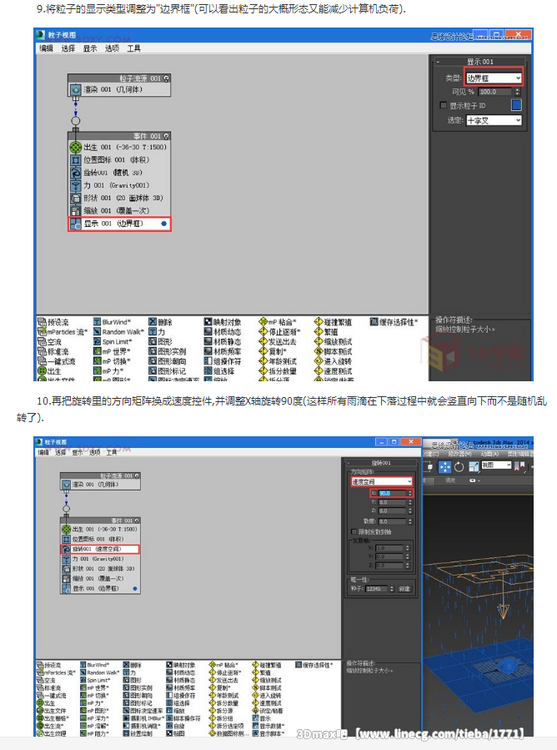Select the 力 001 Gravity operator icon, upper window
The width and height of the screenshot is (557, 750).
[x=76, y=186]
